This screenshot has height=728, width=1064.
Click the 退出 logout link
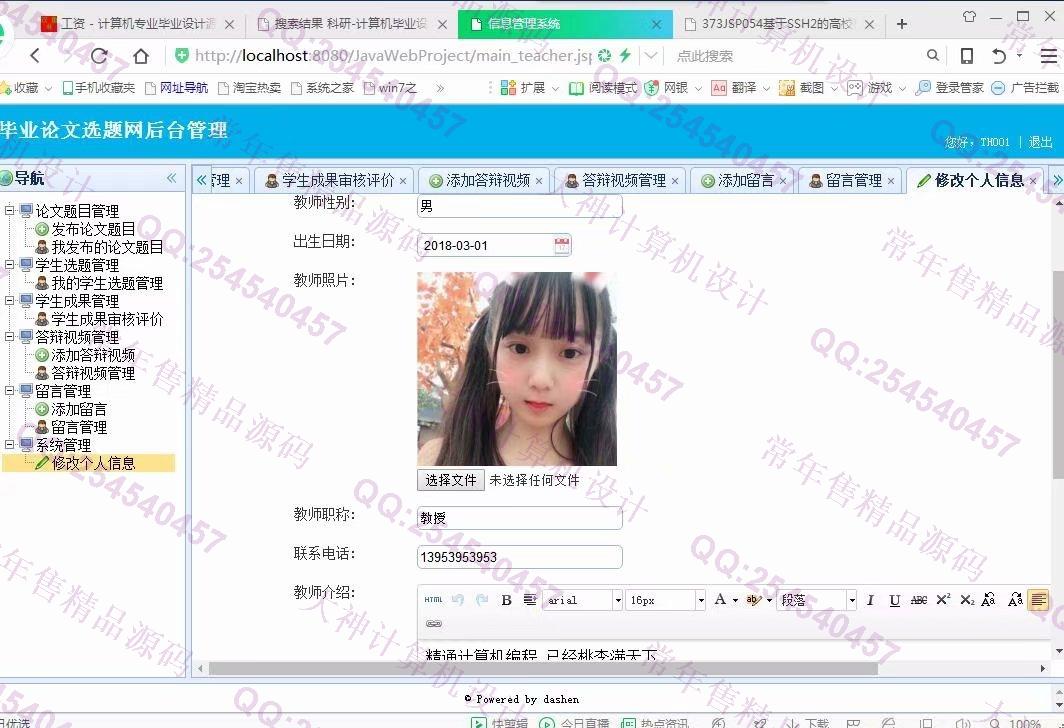pos(1040,142)
